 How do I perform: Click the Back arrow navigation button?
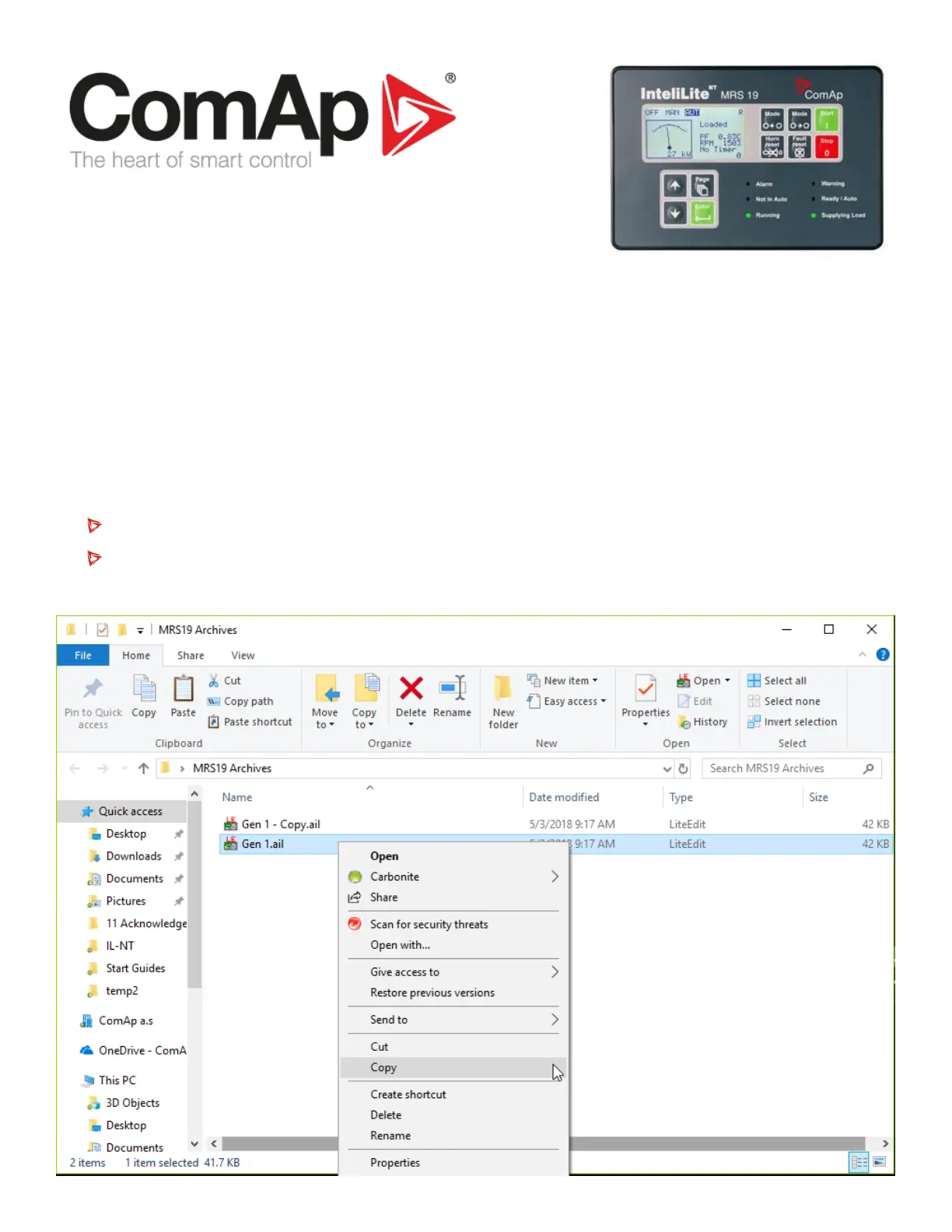[x=75, y=768]
